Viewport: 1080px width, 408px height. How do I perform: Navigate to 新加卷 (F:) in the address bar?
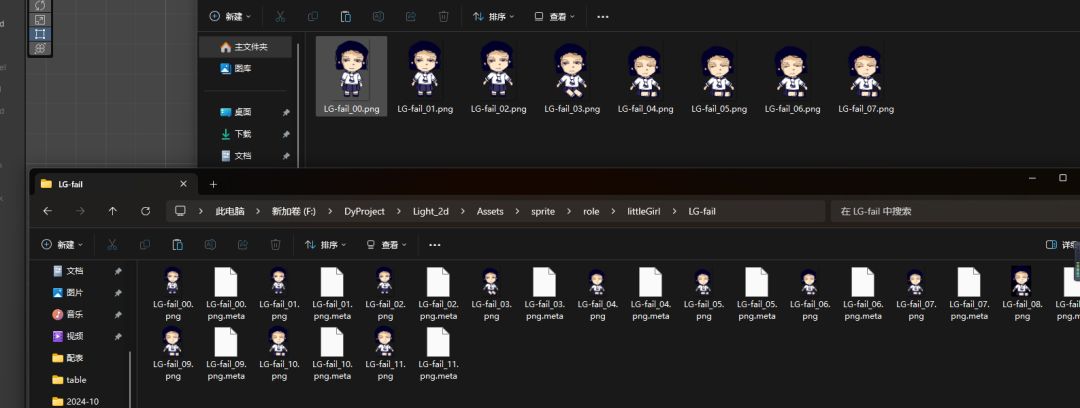(293, 212)
